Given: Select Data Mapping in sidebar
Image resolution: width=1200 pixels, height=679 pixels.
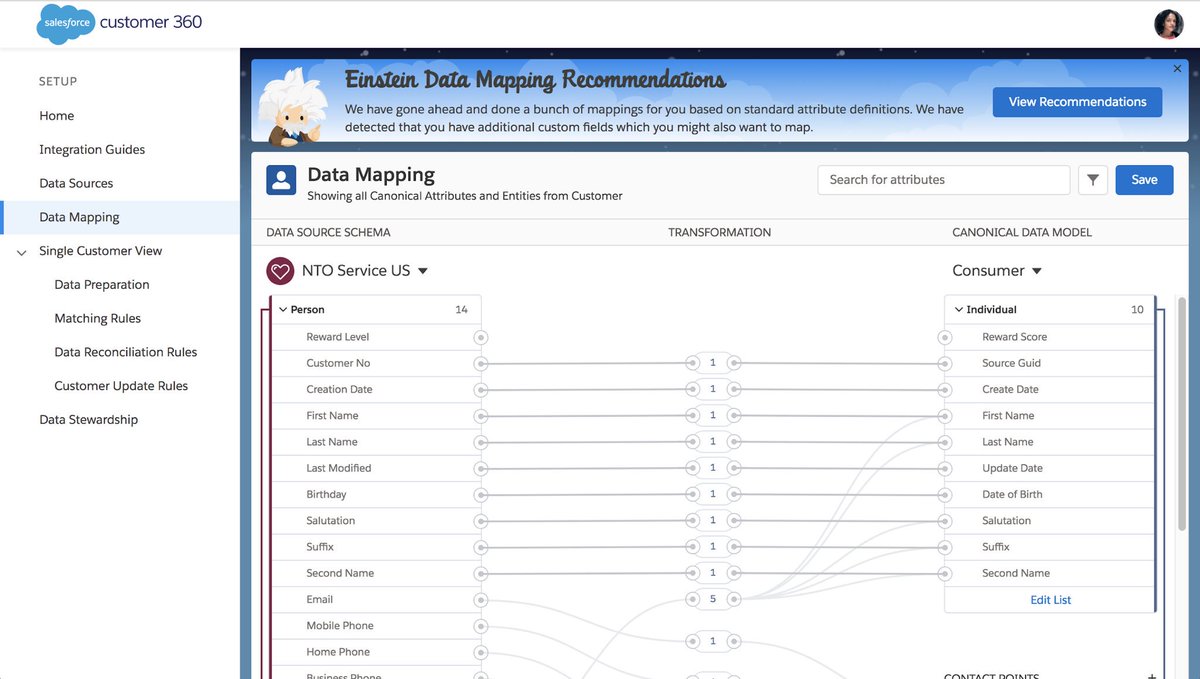Looking at the screenshot, I should [79, 218].
